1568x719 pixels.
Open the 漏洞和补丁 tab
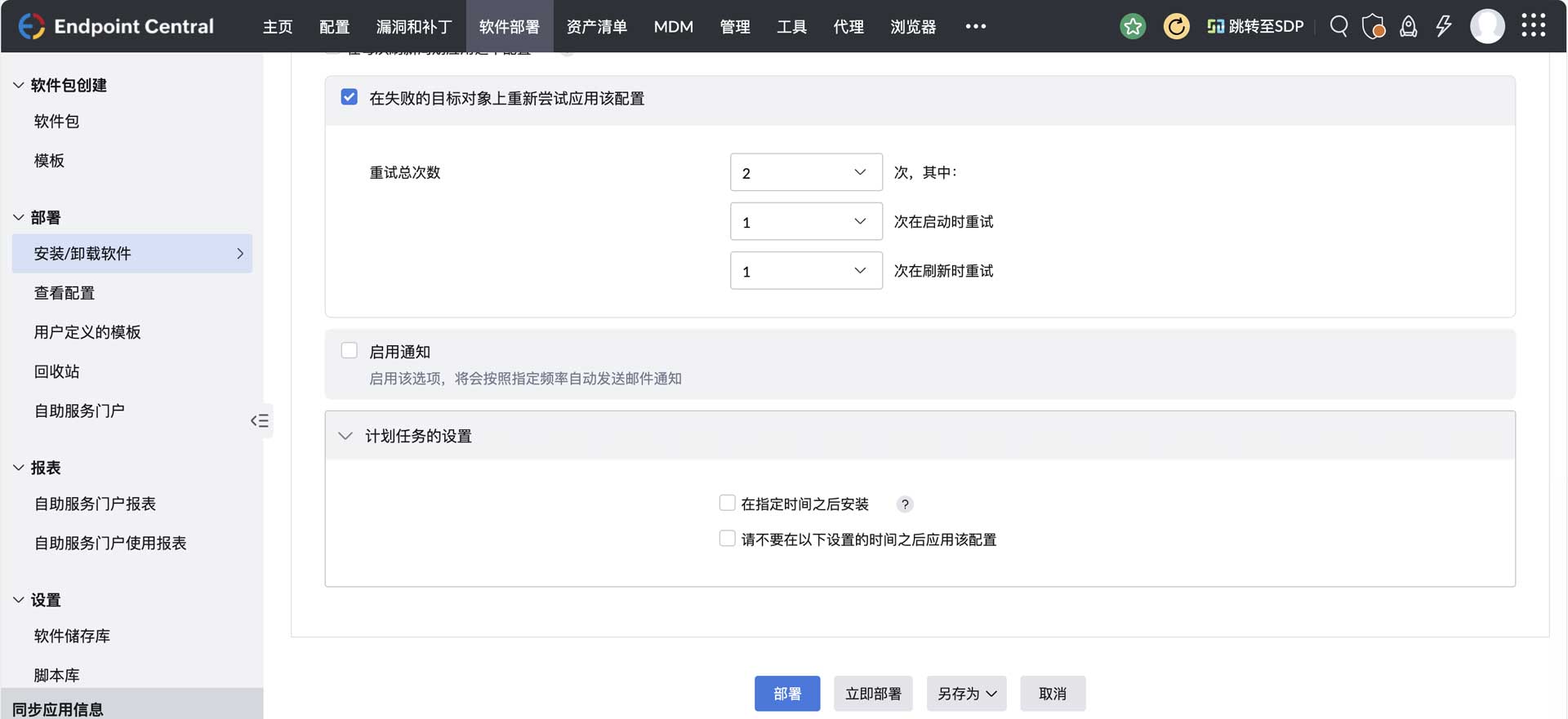coord(414,26)
